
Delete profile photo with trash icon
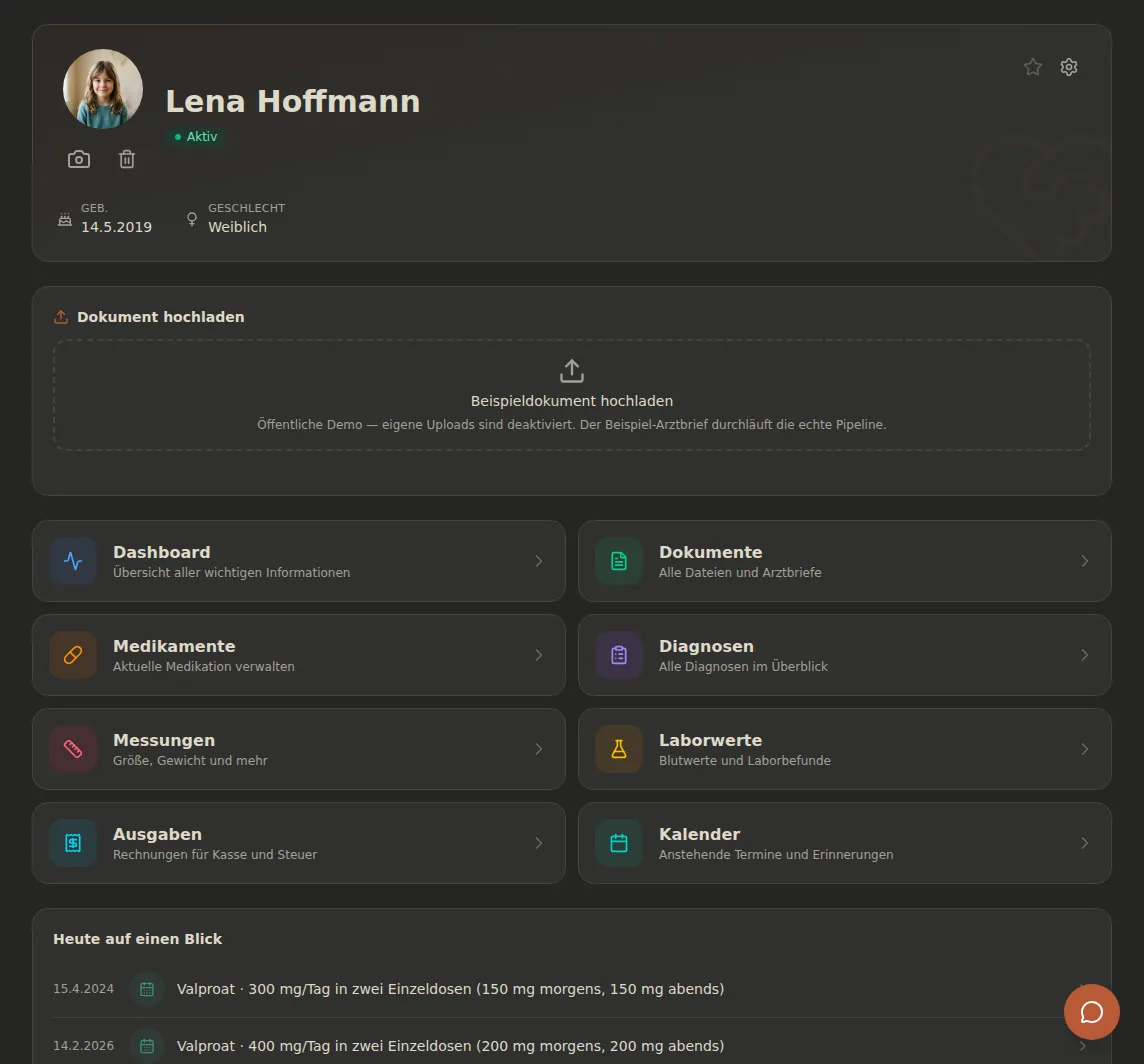coord(127,159)
